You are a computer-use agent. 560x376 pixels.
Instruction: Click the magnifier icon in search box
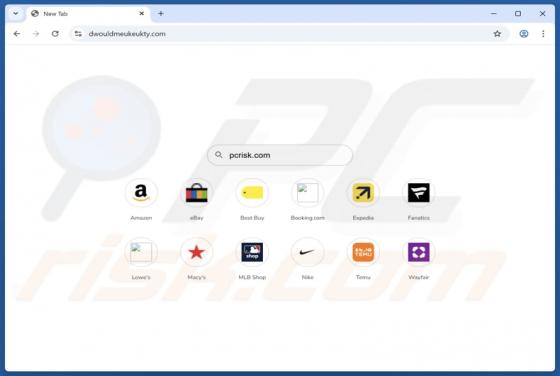pos(219,155)
